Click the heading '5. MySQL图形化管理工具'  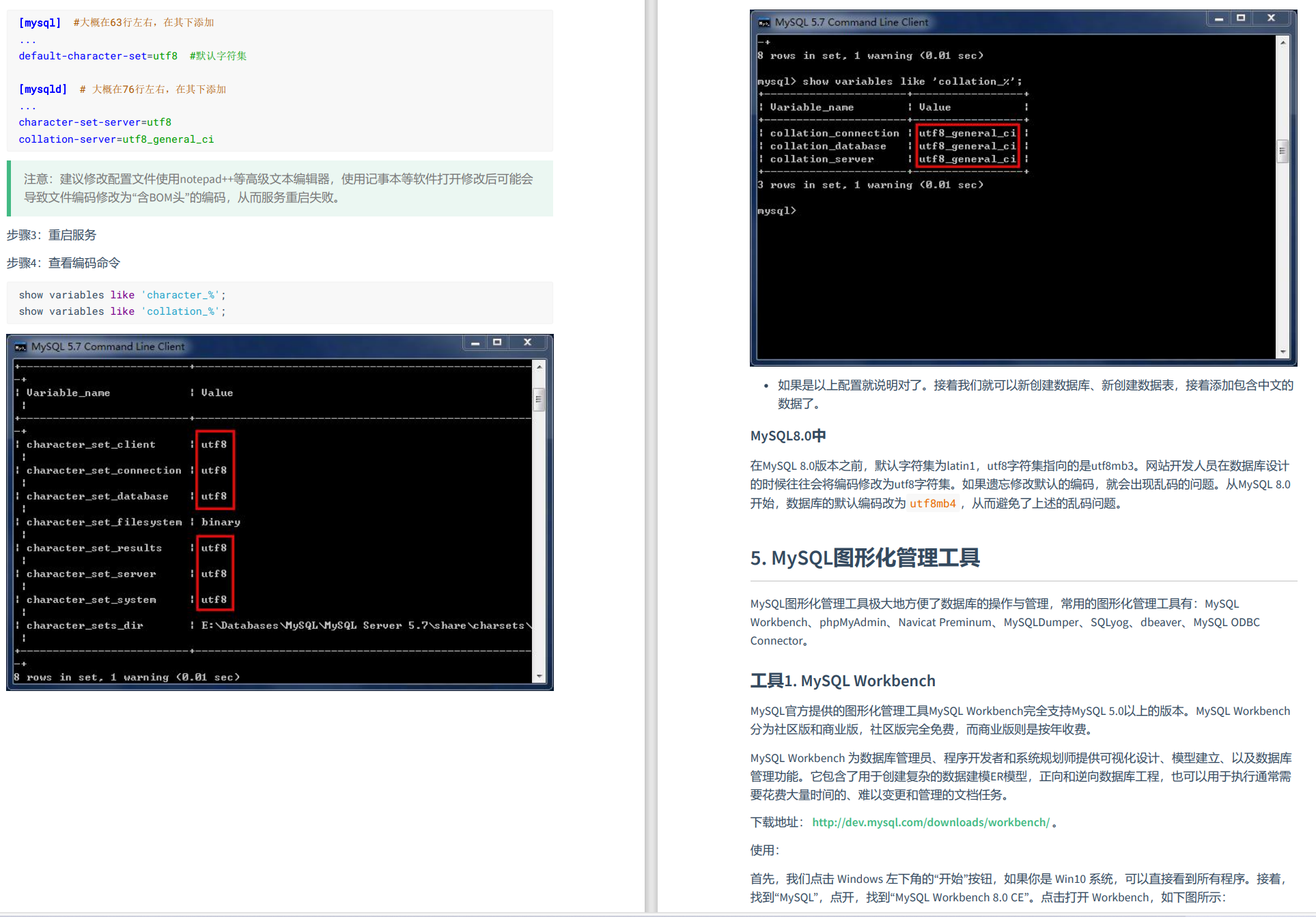click(x=864, y=558)
